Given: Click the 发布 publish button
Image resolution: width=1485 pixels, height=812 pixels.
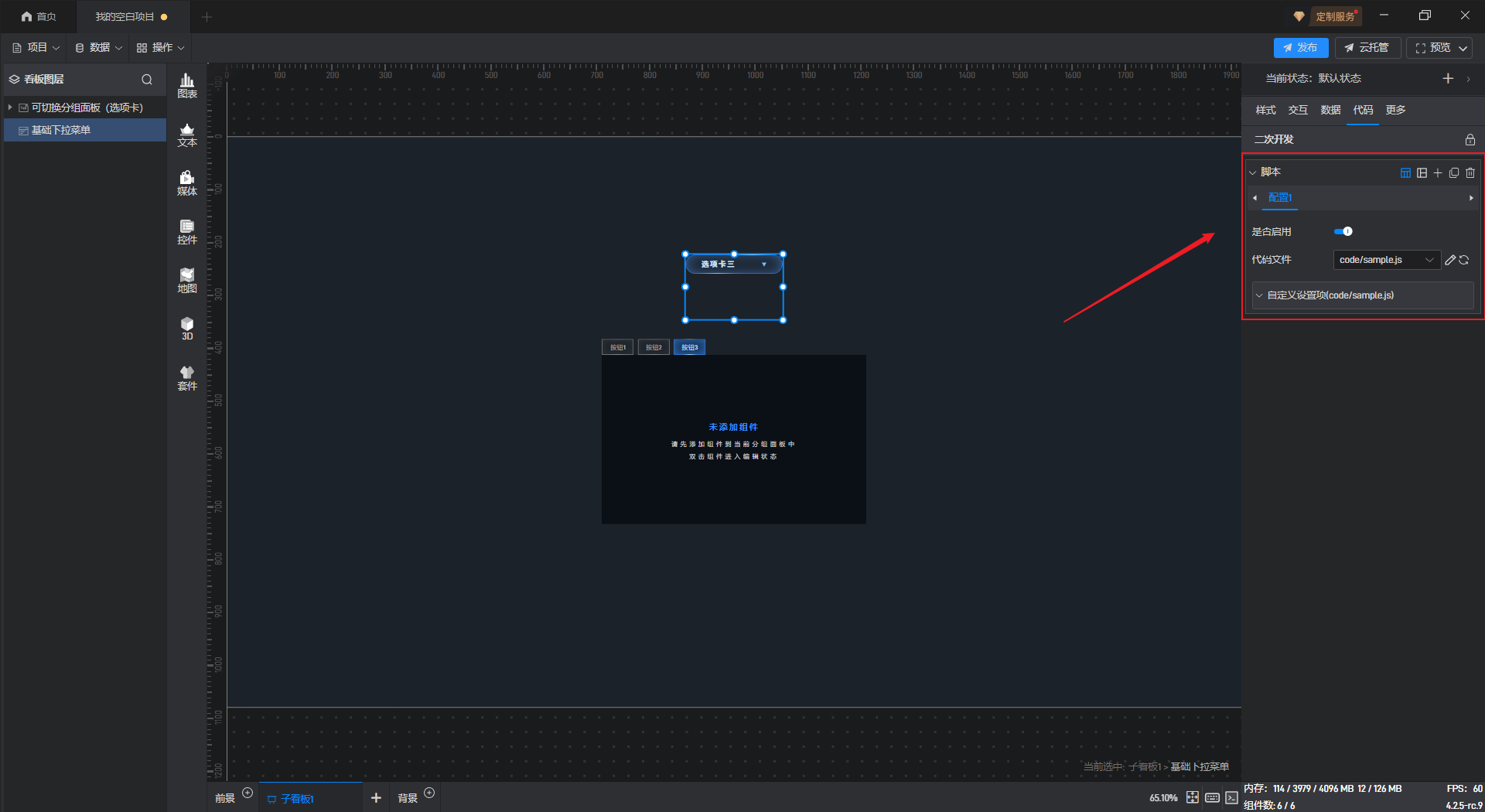Looking at the screenshot, I should tap(1300, 48).
